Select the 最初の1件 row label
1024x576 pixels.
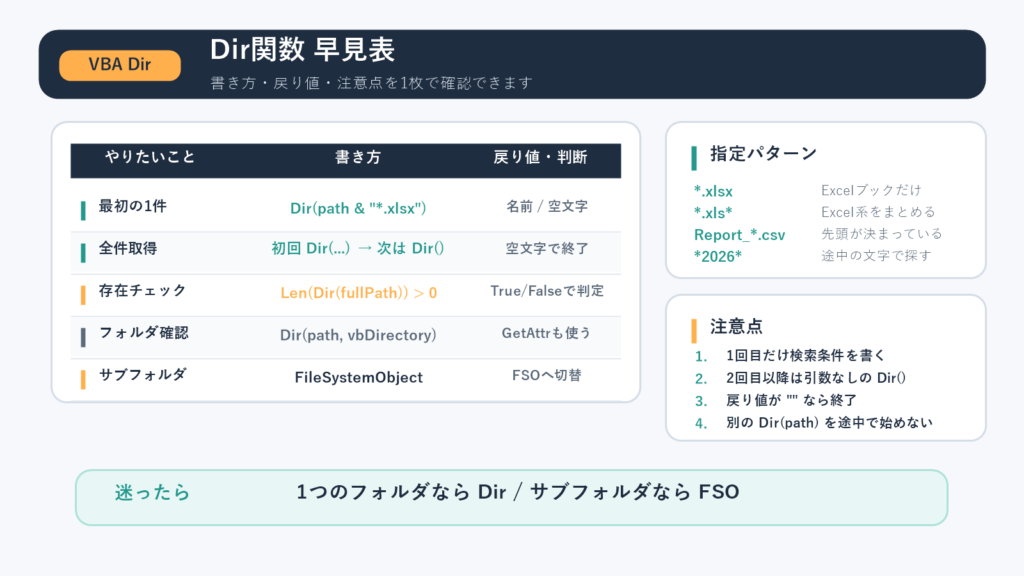tap(133, 206)
